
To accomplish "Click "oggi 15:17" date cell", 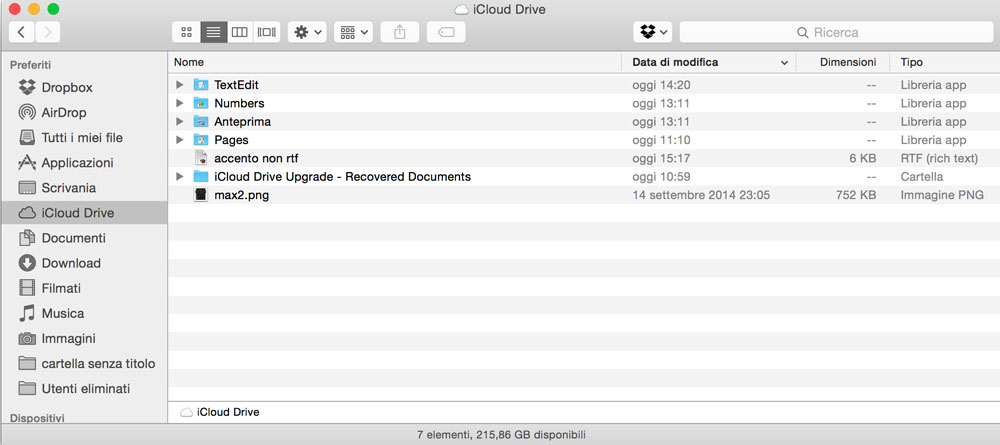I will (x=661, y=158).
